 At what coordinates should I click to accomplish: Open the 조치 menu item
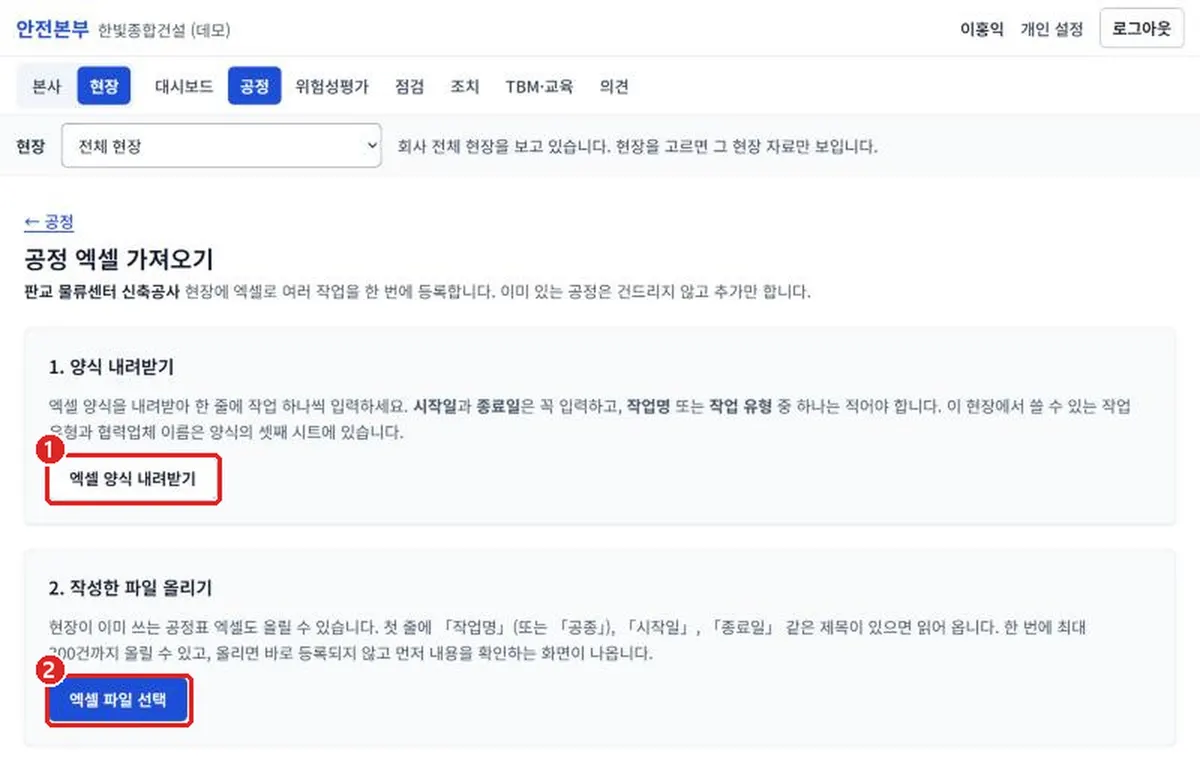464,87
